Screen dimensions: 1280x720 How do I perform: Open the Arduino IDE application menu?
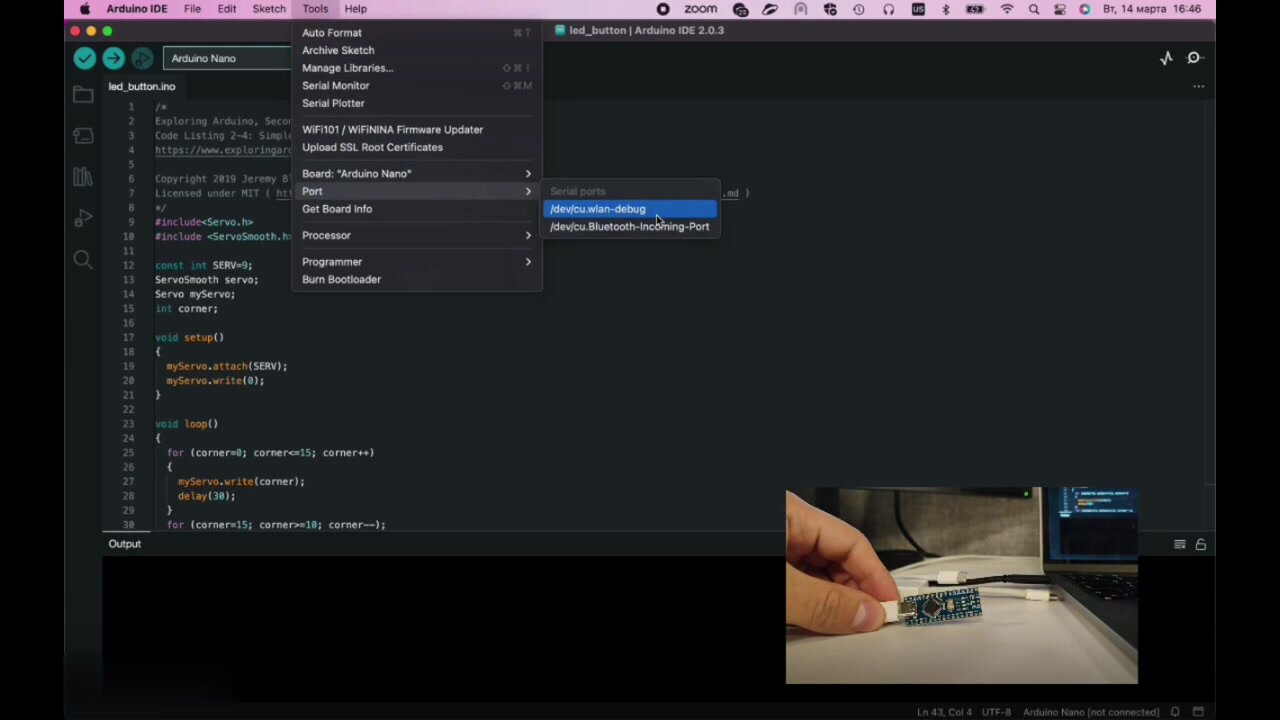pyautogui.click(x=138, y=9)
